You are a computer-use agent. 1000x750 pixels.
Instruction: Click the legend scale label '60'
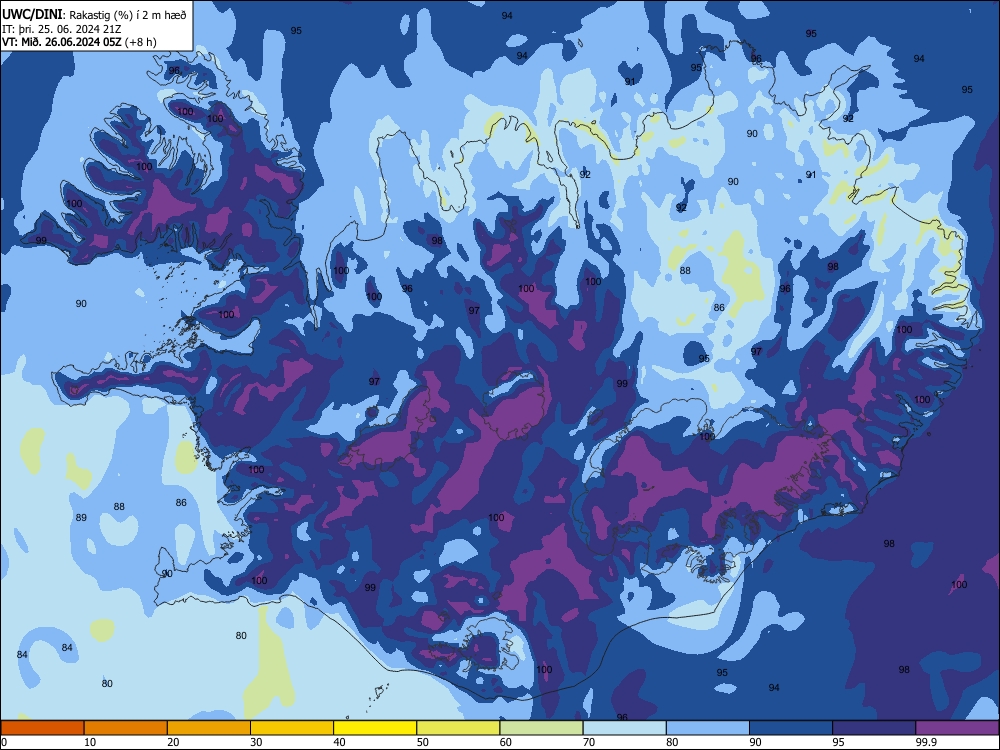[506, 742]
